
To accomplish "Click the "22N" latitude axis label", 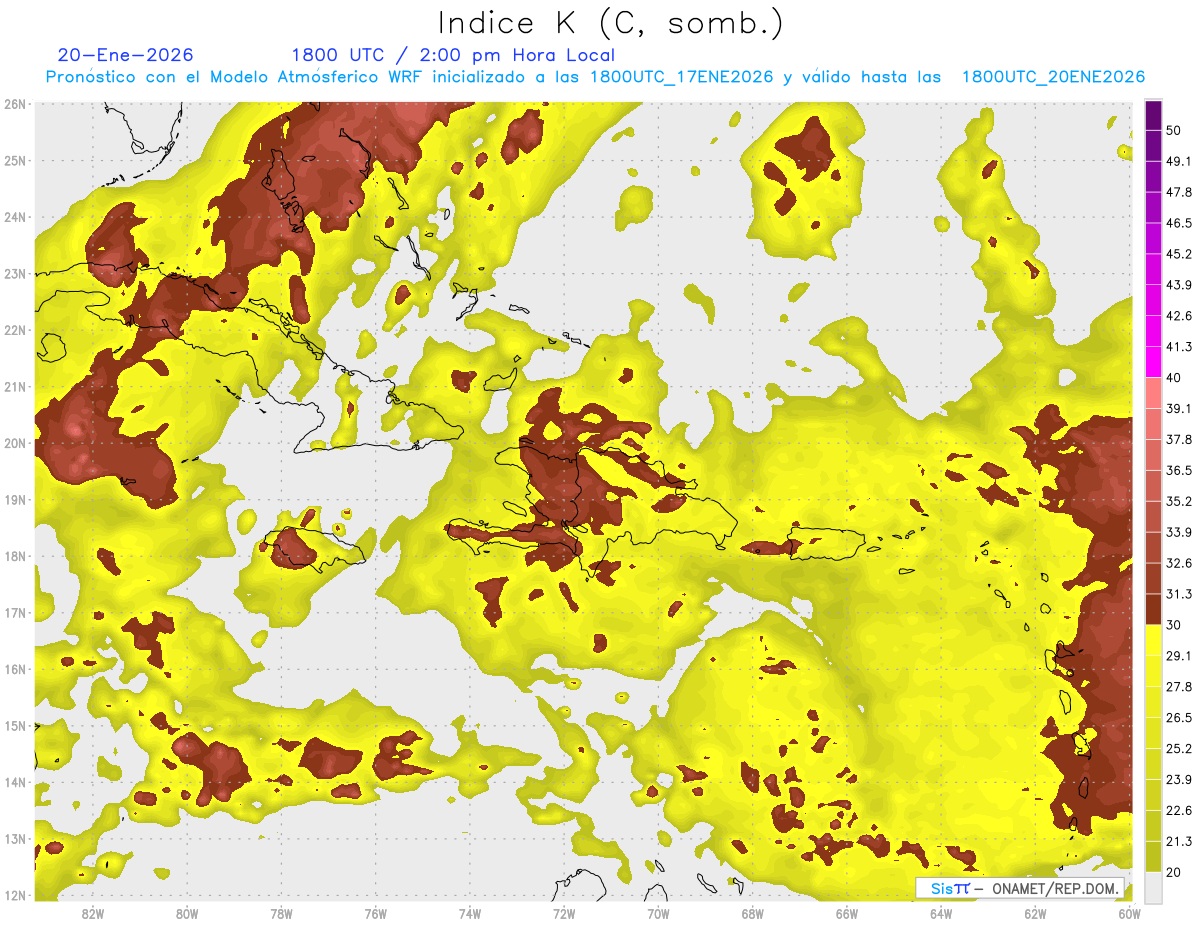I will (x=15, y=330).
